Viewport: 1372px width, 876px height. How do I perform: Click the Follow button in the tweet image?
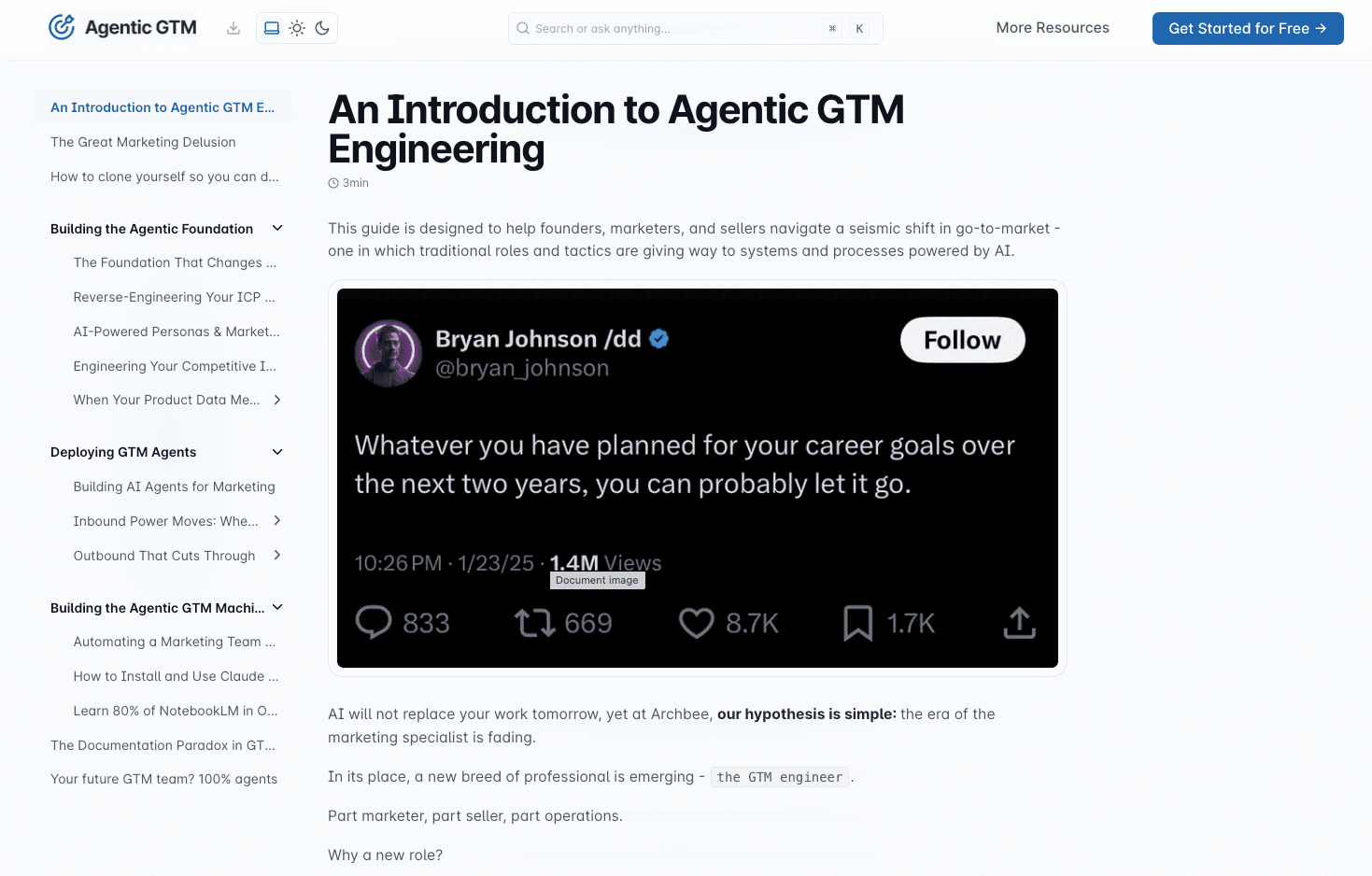pos(962,341)
